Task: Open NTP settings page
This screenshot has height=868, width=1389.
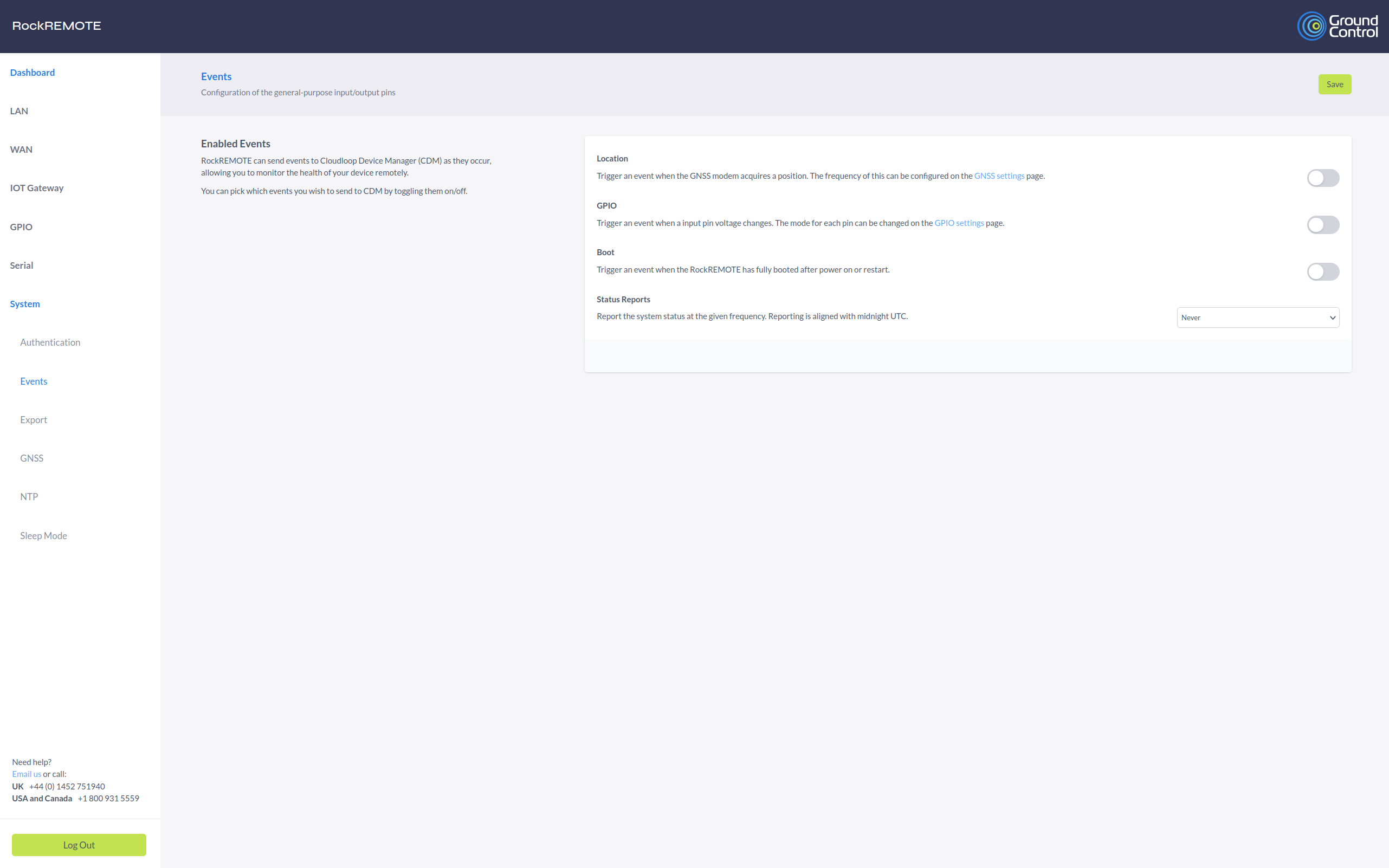Action: click(29, 496)
